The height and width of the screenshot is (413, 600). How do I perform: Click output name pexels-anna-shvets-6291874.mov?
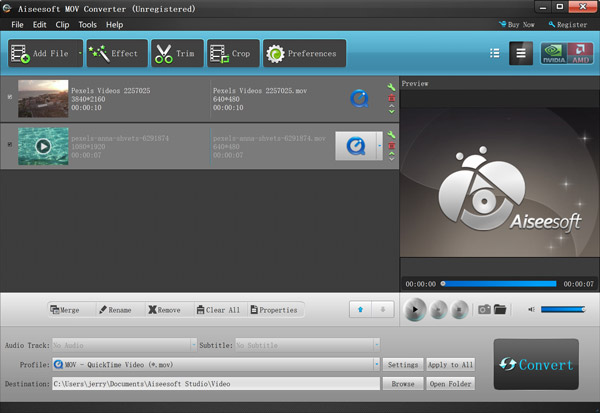tap(269, 138)
